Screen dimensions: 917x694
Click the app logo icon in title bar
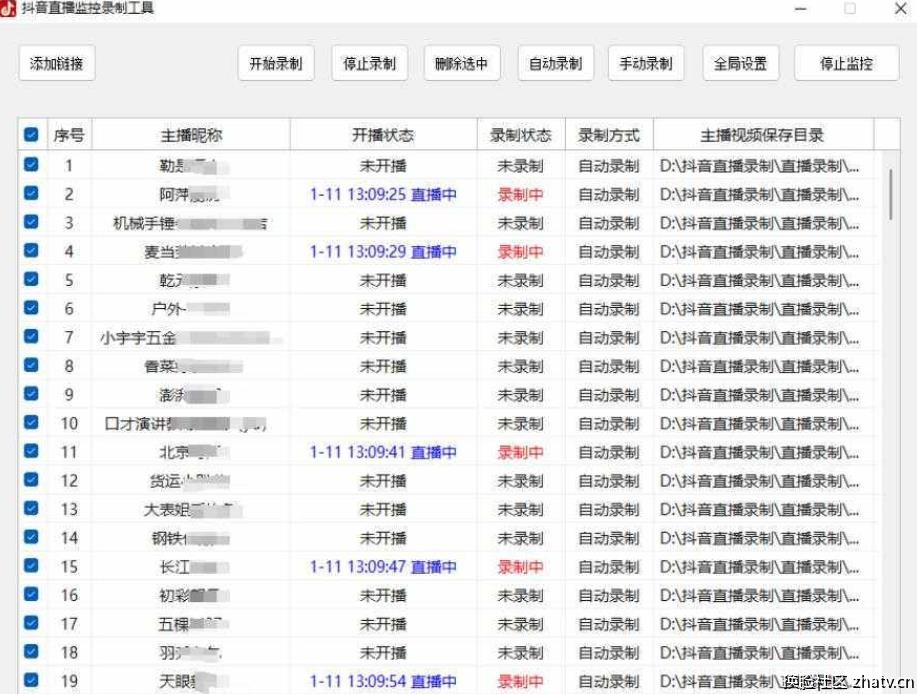pyautogui.click(x=8, y=8)
